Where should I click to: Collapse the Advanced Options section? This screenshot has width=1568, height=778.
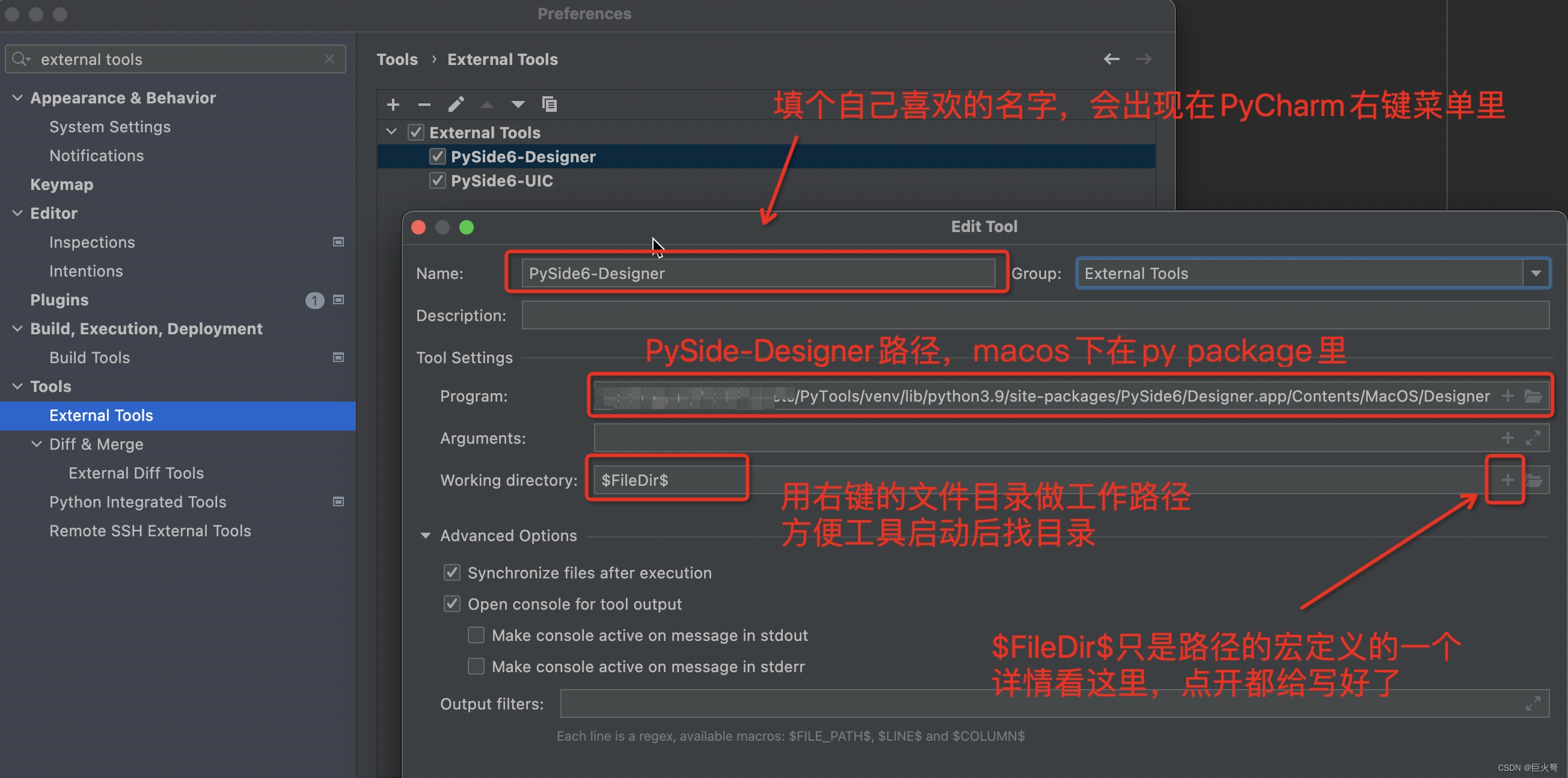426,536
